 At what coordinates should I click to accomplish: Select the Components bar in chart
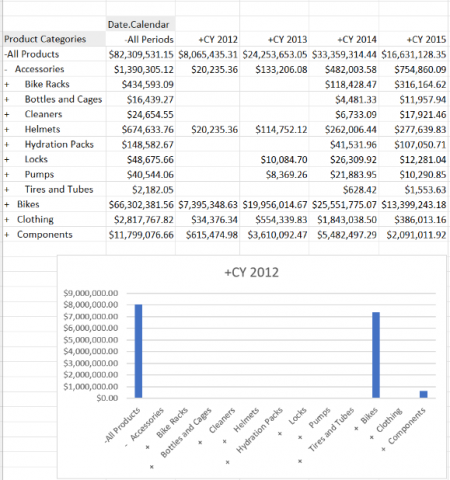pyautogui.click(x=423, y=394)
